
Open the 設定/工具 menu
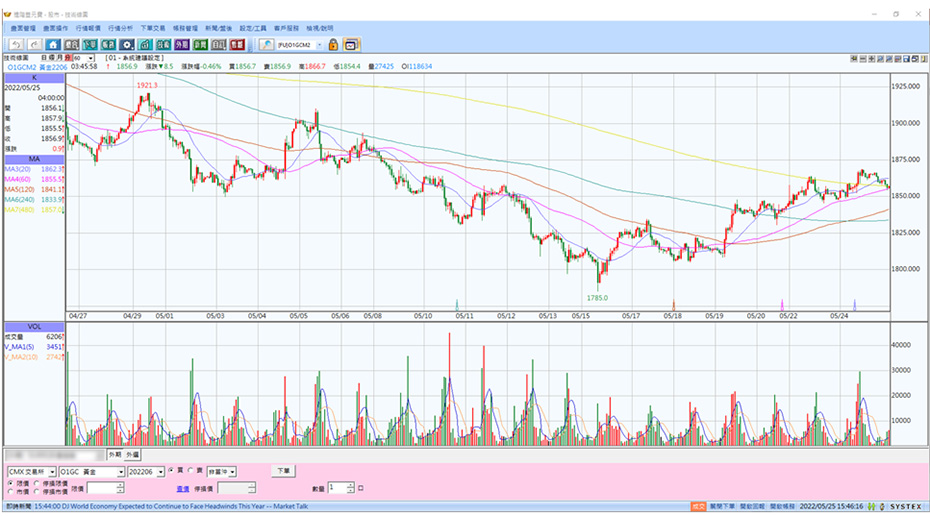(253, 28)
